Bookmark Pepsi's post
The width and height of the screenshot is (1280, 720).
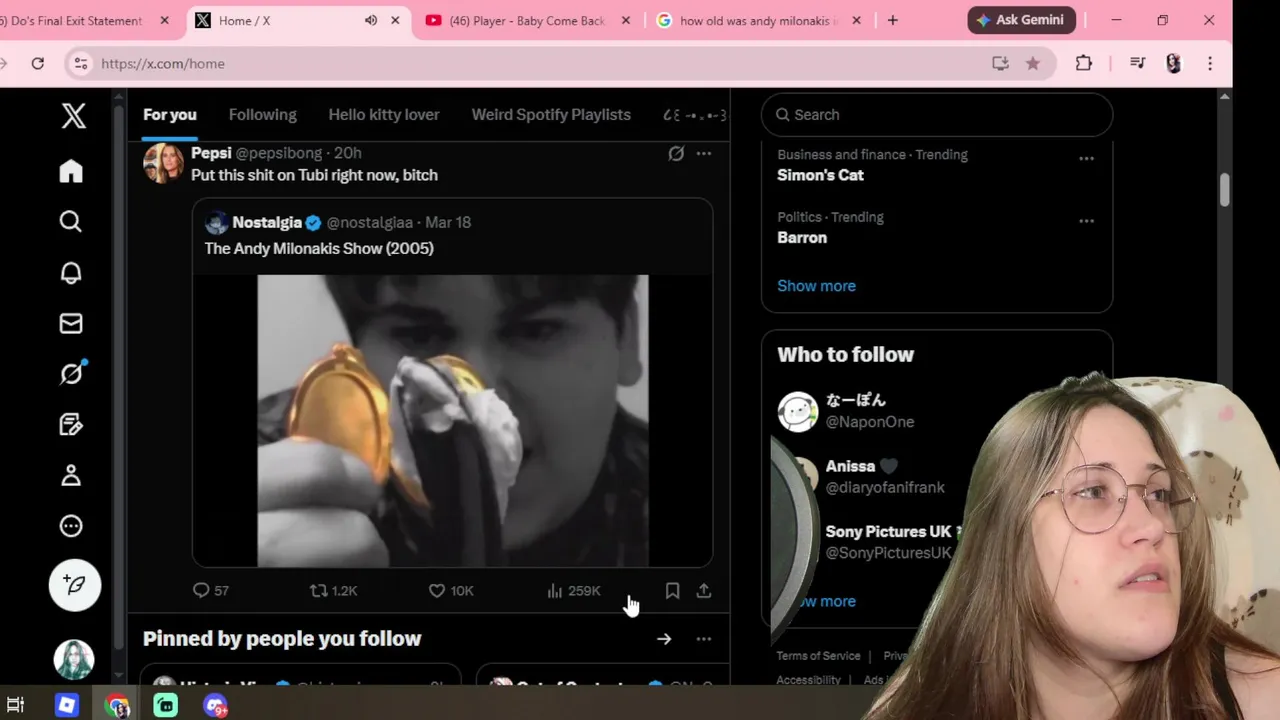coord(672,591)
